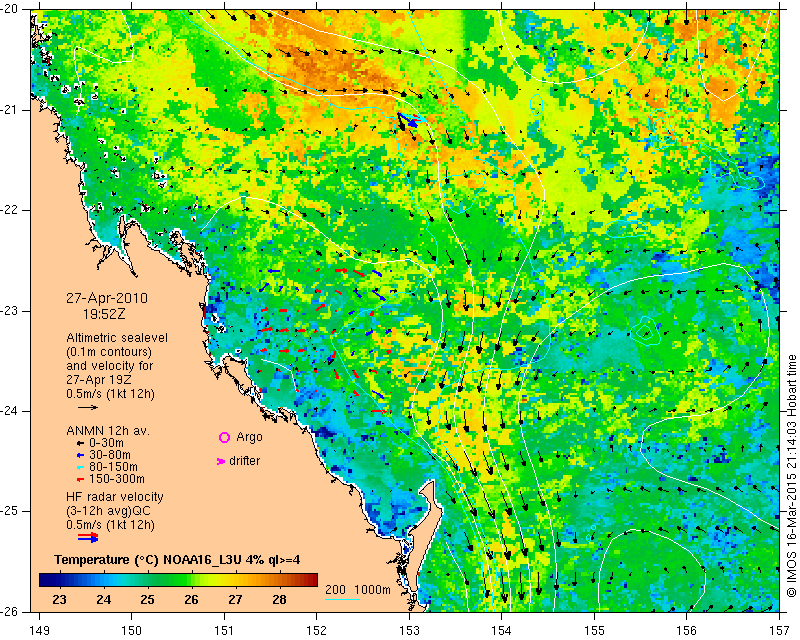
Task: Click the longitude axis label 149
Action: tap(39, 631)
